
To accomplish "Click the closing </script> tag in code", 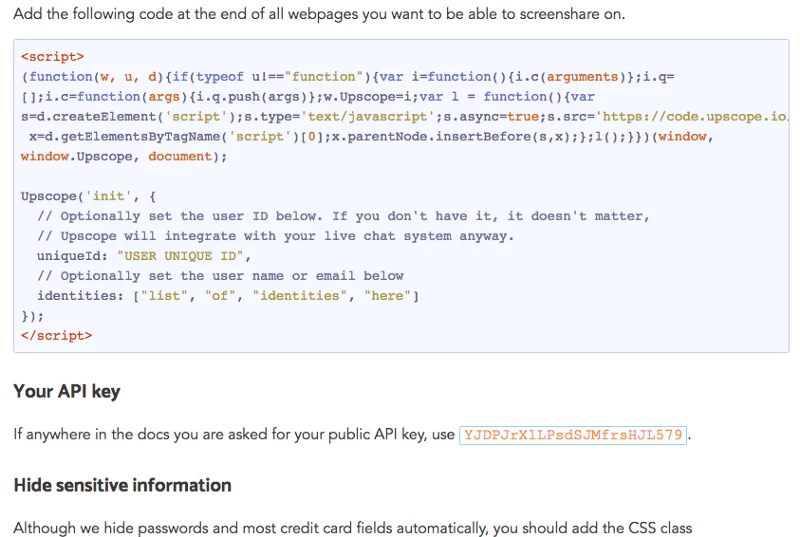I will tap(56, 336).
